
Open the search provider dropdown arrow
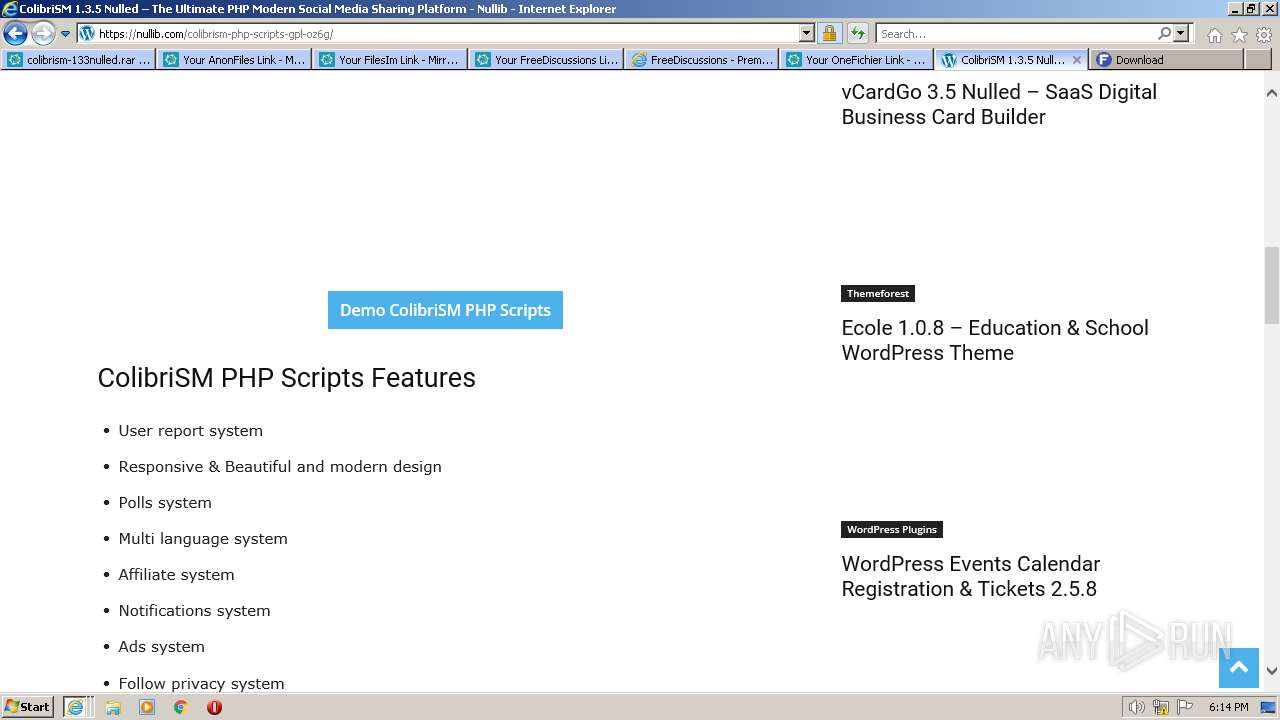click(x=1181, y=33)
